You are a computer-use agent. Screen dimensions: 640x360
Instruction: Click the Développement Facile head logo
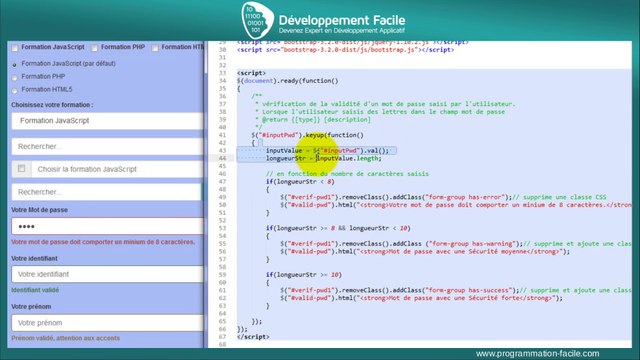(x=257, y=20)
